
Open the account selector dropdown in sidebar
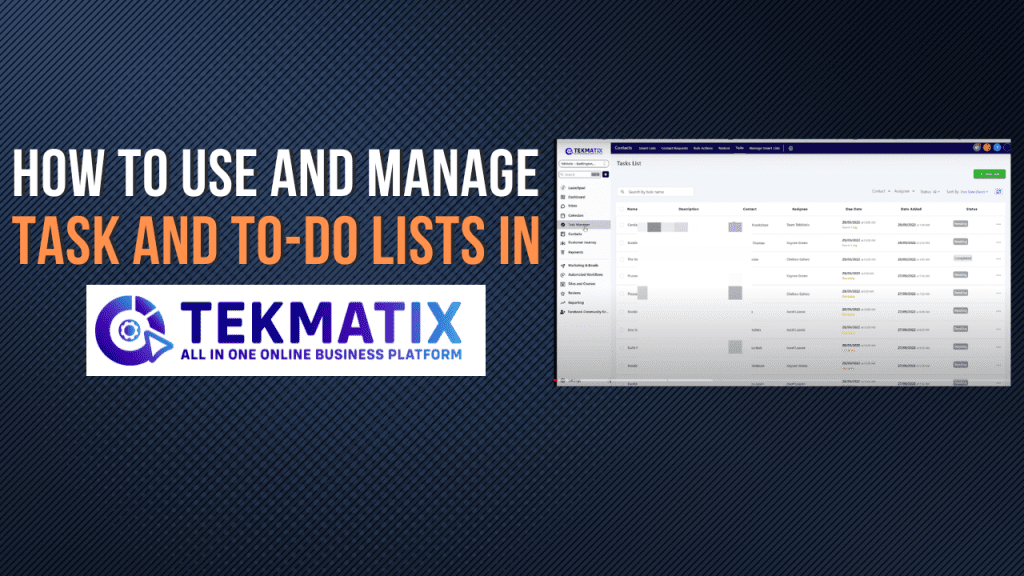click(584, 162)
